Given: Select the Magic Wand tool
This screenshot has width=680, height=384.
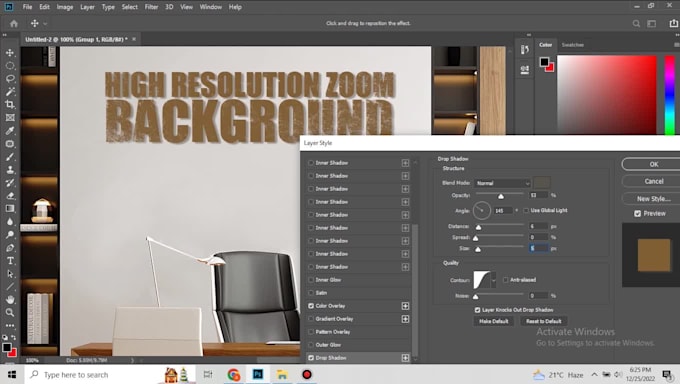Looking at the screenshot, I should click(x=10, y=92).
